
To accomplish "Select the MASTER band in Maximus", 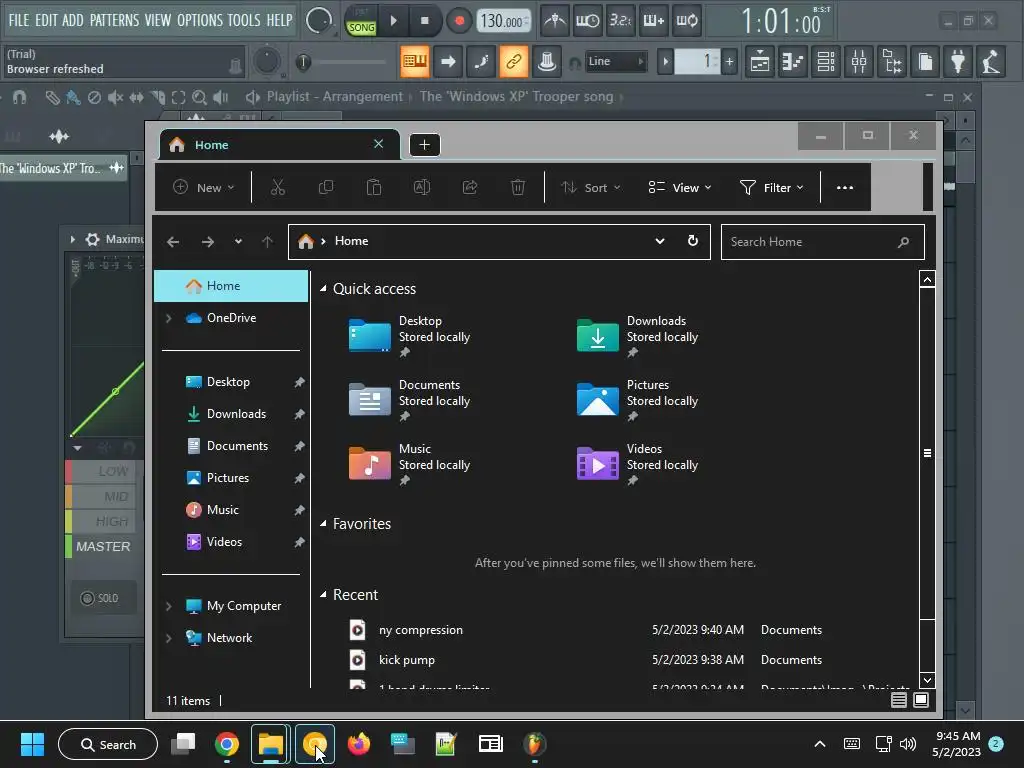I will [x=102, y=547].
